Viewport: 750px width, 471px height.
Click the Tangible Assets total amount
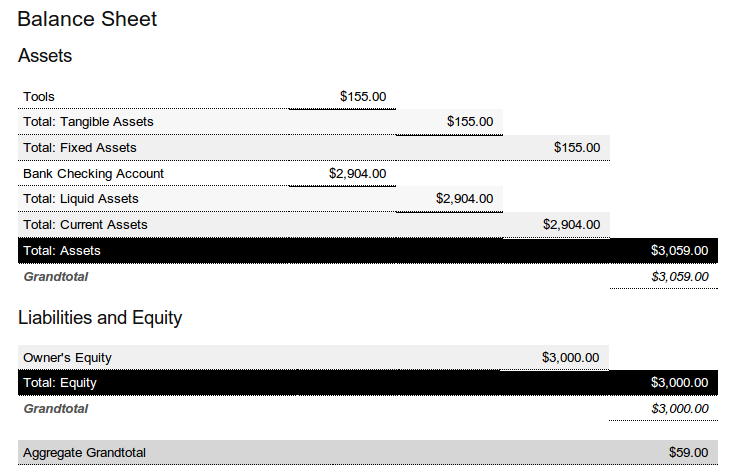470,122
